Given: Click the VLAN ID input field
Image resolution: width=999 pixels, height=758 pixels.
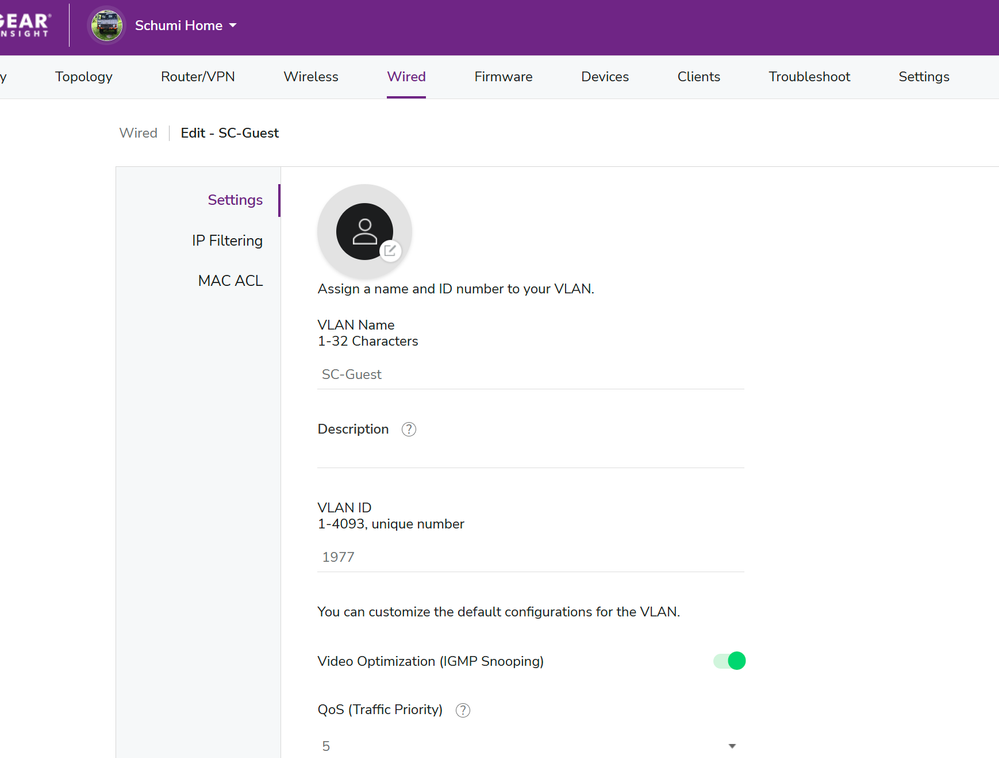Looking at the screenshot, I should click(530, 557).
